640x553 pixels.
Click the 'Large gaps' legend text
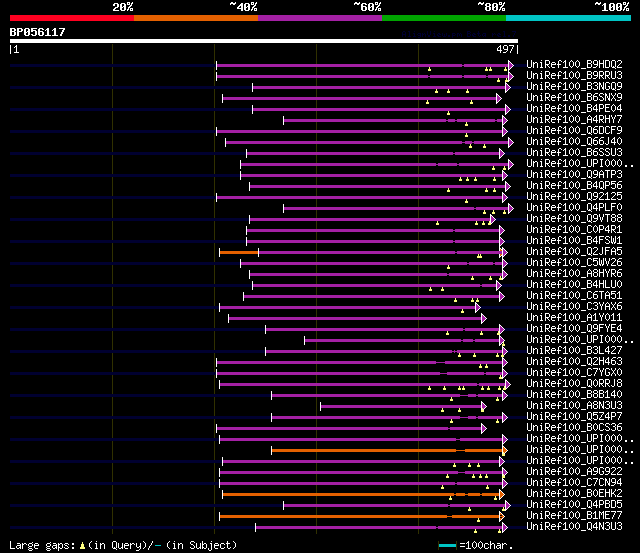(x=42, y=546)
